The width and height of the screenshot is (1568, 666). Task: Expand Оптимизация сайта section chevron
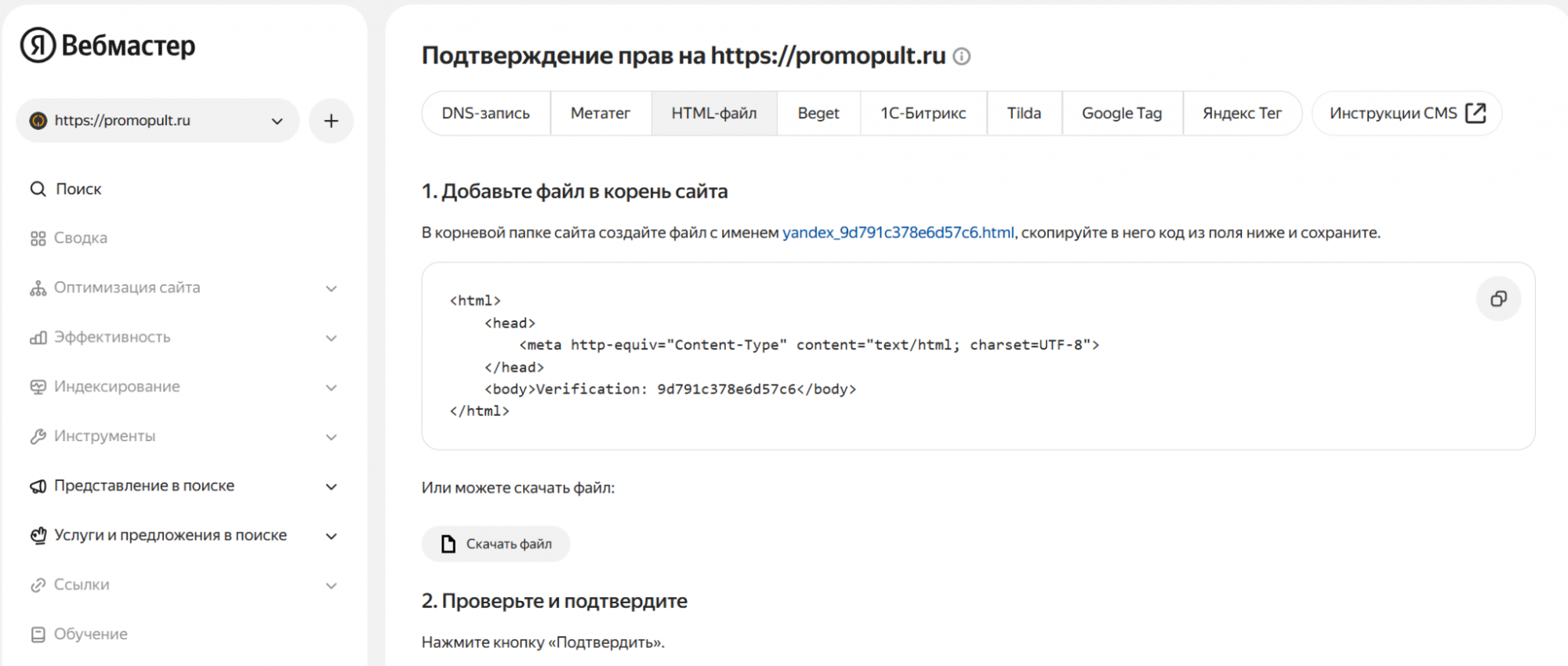(332, 288)
